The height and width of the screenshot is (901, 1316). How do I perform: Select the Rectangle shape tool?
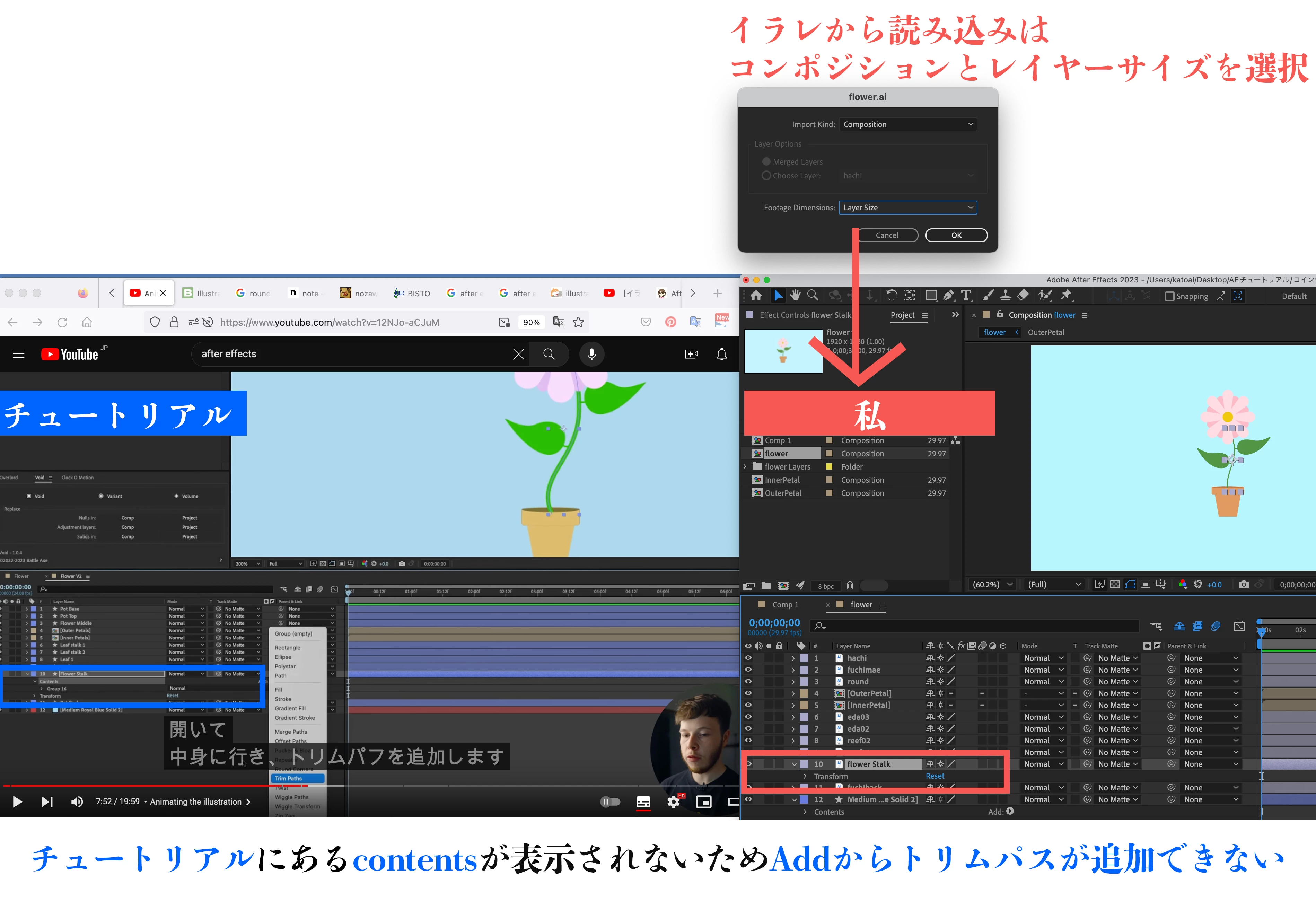click(x=931, y=295)
